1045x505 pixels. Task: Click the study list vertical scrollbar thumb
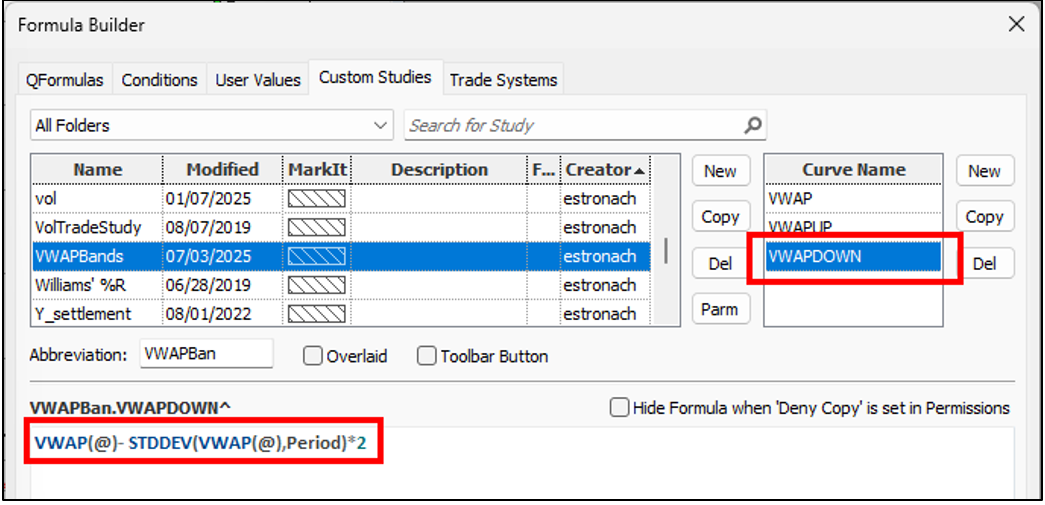point(666,251)
